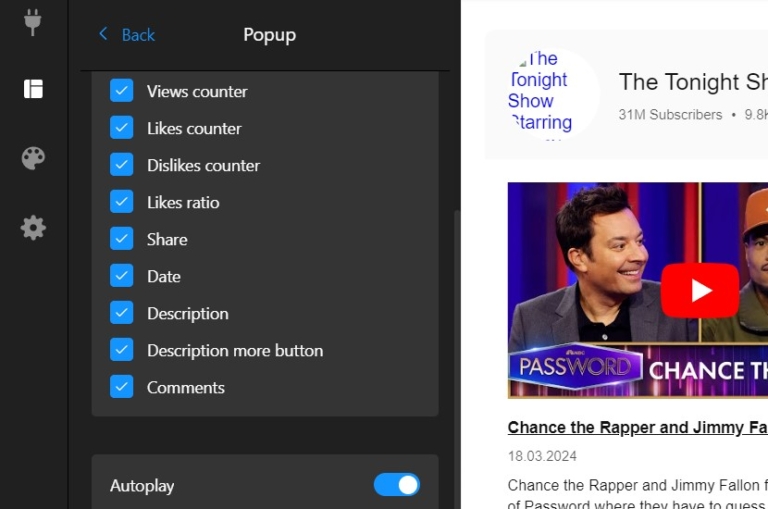The width and height of the screenshot is (768, 509).
Task: Open the gear settings sidebar icon
Action: click(x=33, y=228)
